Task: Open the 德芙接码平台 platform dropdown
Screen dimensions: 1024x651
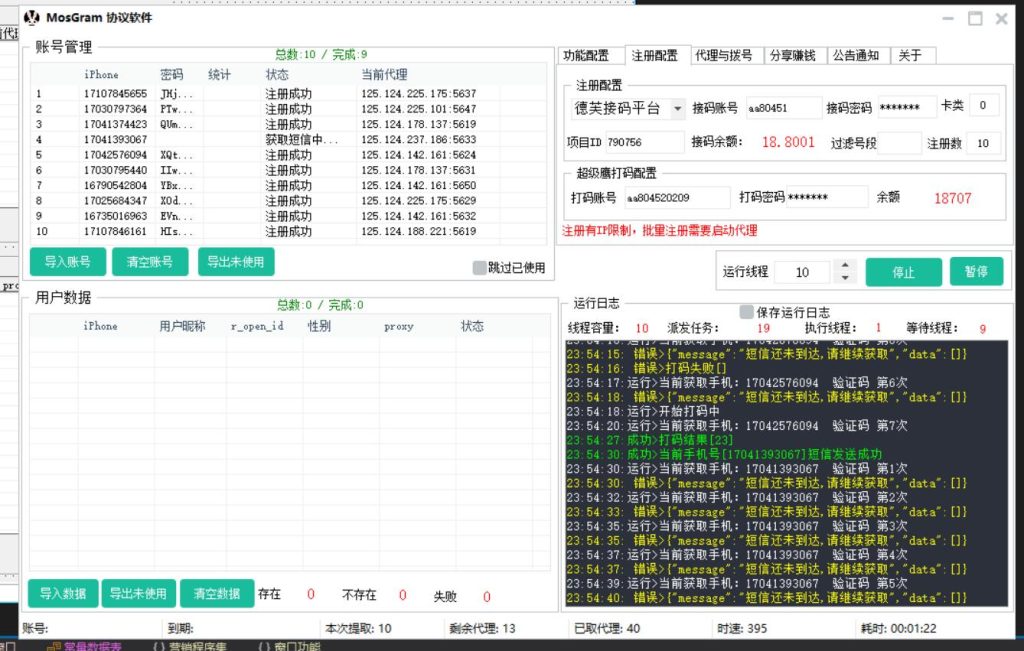Action: (677, 108)
